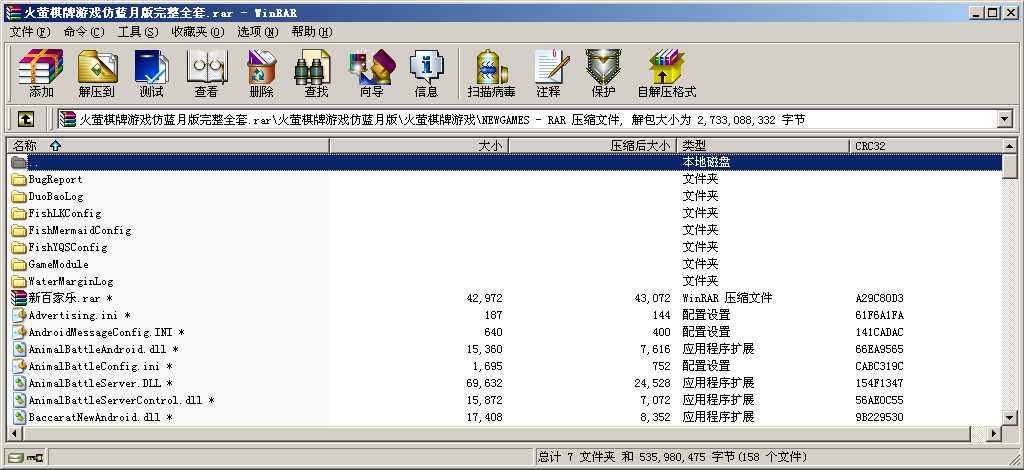
Task: Click the 删除 (Delete) toolbar icon
Action: [x=261, y=67]
